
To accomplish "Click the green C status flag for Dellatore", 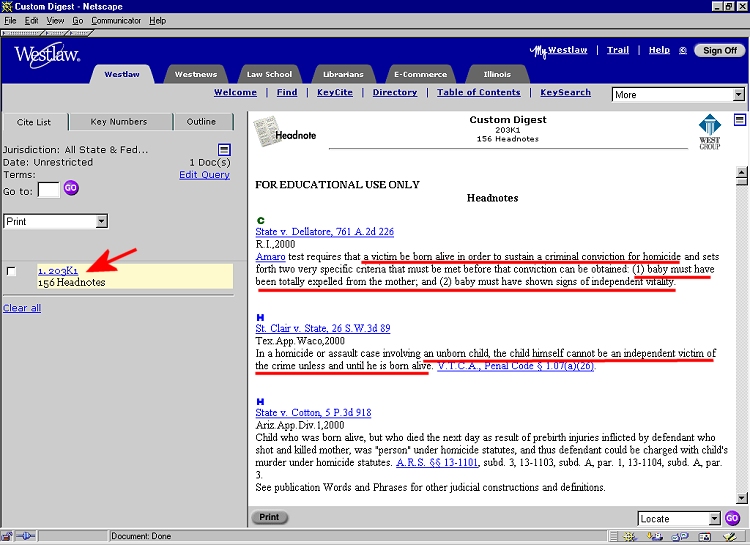I will tap(261, 221).
